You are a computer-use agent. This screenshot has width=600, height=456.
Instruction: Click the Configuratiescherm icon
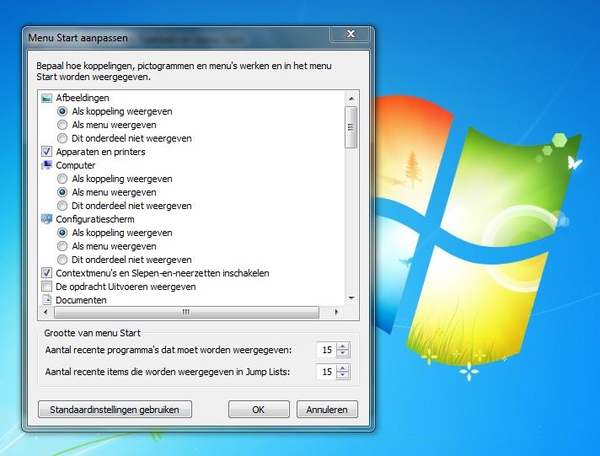(46, 219)
